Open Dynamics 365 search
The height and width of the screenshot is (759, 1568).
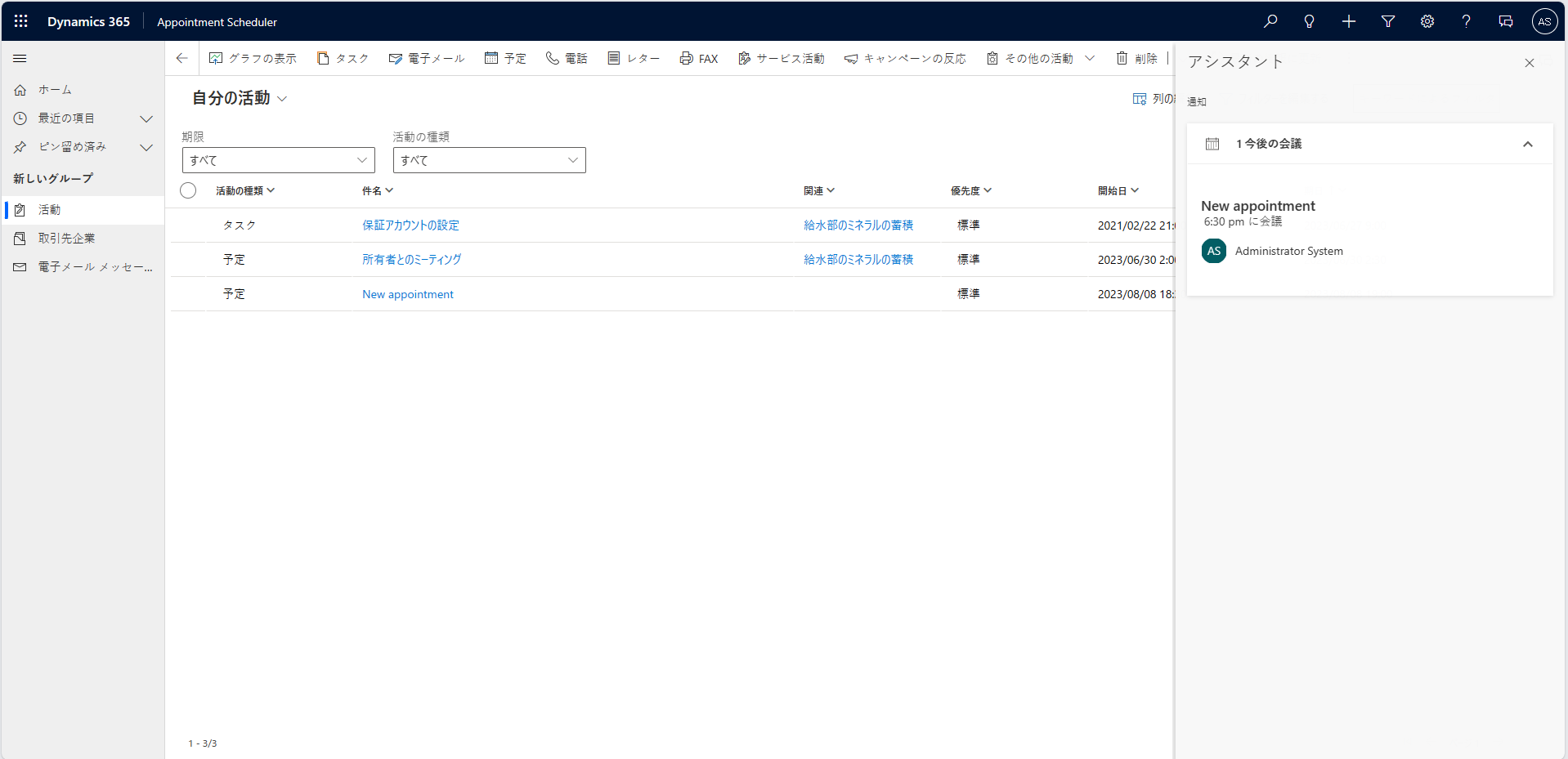click(1270, 21)
